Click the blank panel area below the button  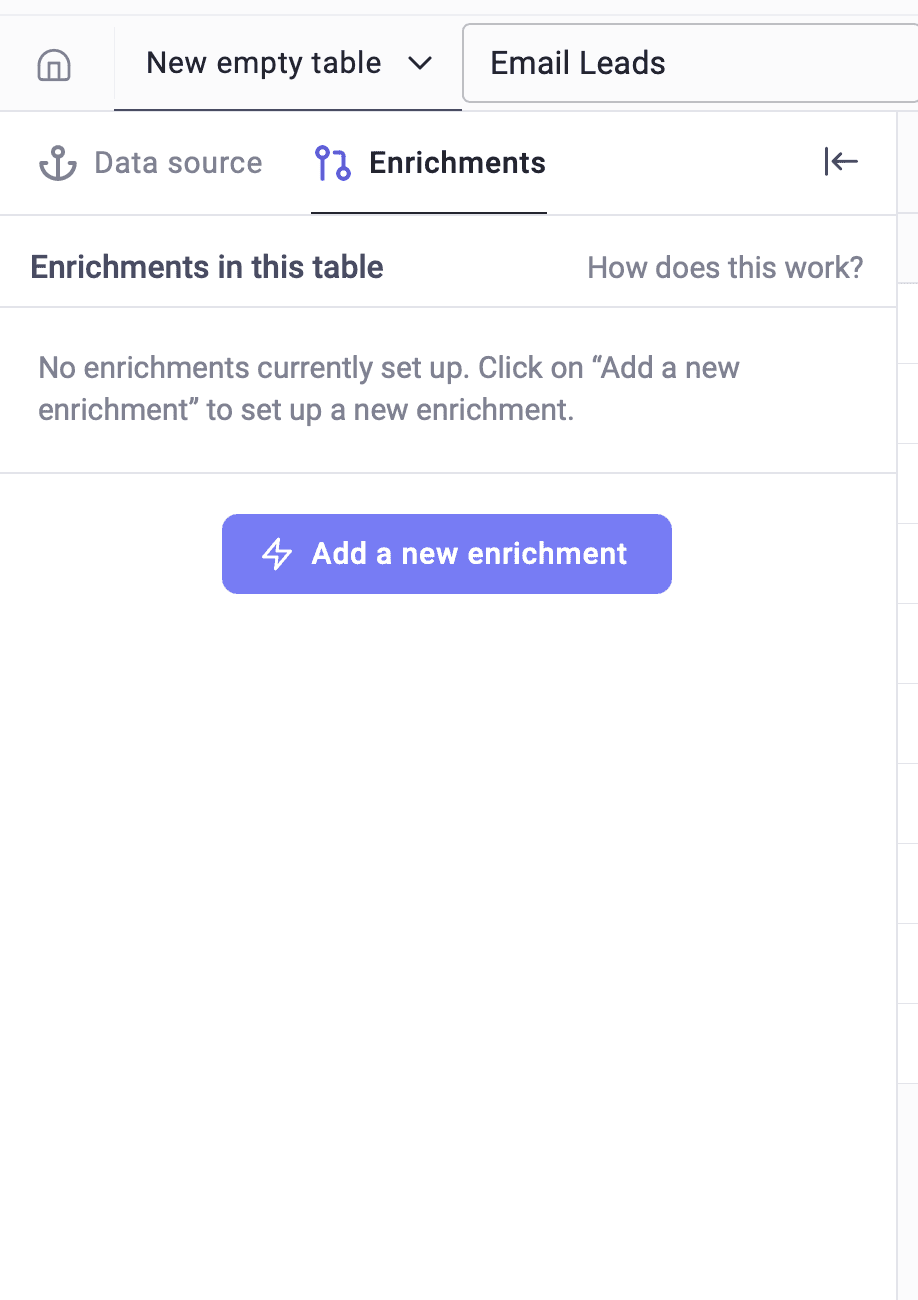point(446,900)
